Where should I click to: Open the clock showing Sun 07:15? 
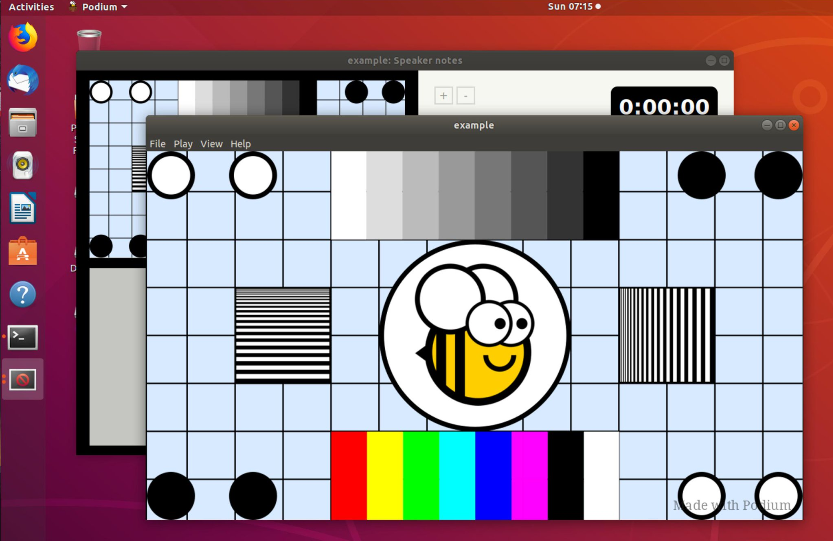[574, 7]
